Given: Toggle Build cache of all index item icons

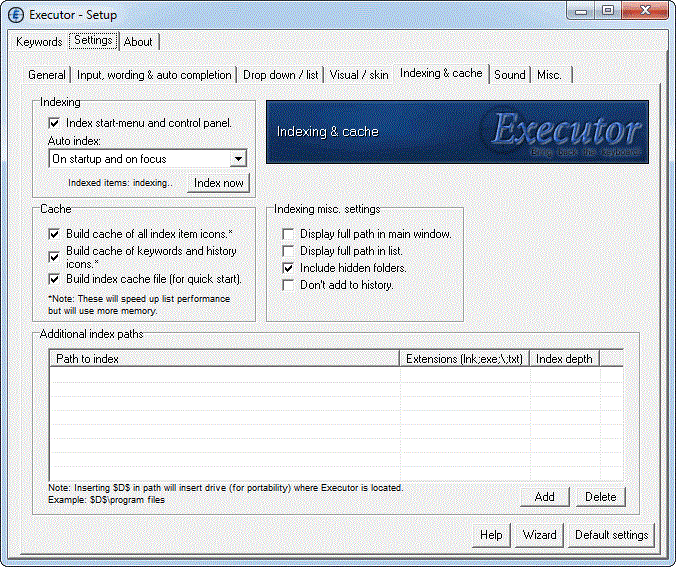Looking at the screenshot, I should pyautogui.click(x=55, y=233).
